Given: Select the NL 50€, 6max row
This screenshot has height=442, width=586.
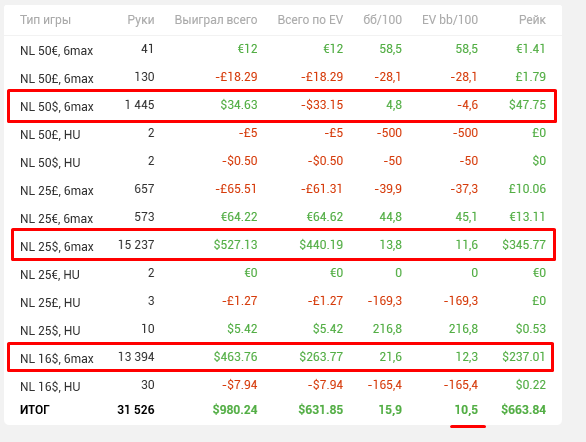Looking at the screenshot, I should tap(283, 49).
